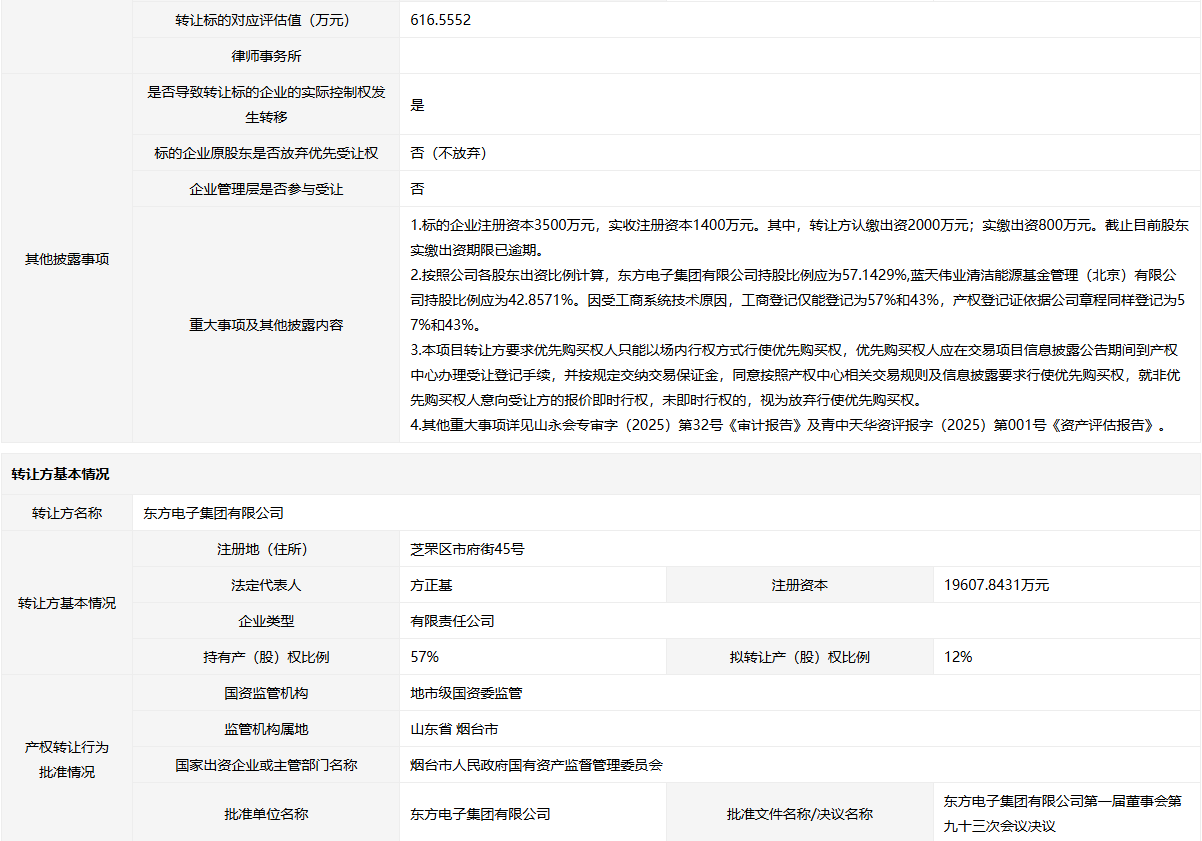The image size is (1202, 841).
Task: Click the 重大事项及其他披露内容 label
Action: [266, 325]
